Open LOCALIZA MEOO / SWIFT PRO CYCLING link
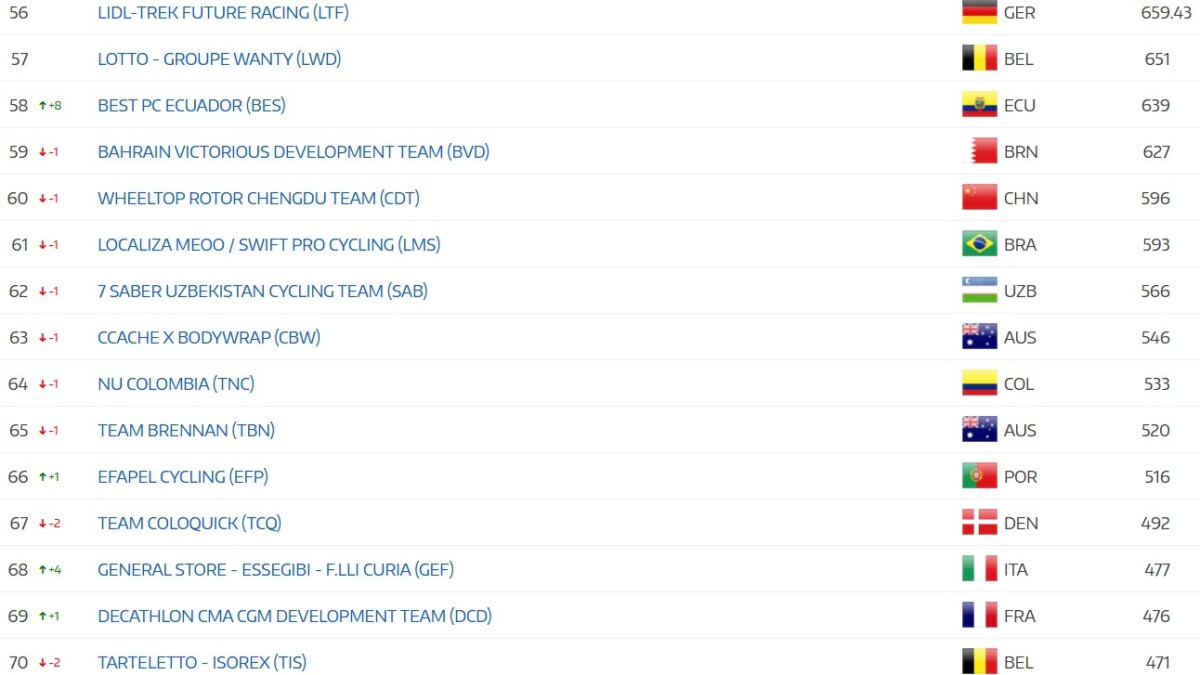The image size is (1200, 675). tap(269, 244)
